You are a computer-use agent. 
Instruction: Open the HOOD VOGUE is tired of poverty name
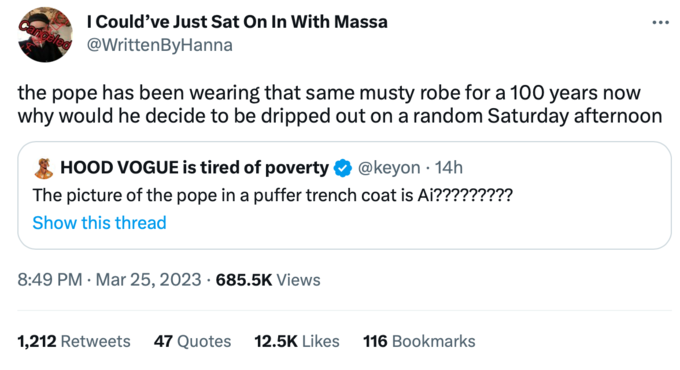pos(194,168)
